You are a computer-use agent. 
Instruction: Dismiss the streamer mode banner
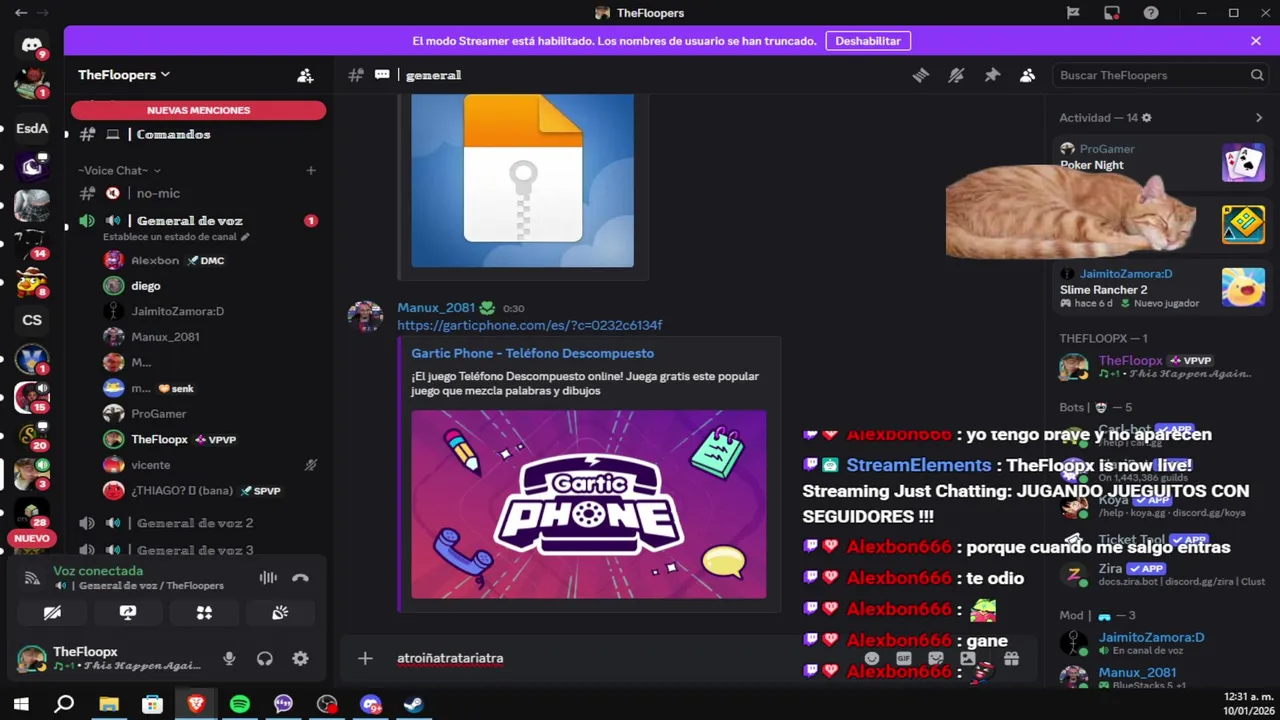click(x=1256, y=41)
